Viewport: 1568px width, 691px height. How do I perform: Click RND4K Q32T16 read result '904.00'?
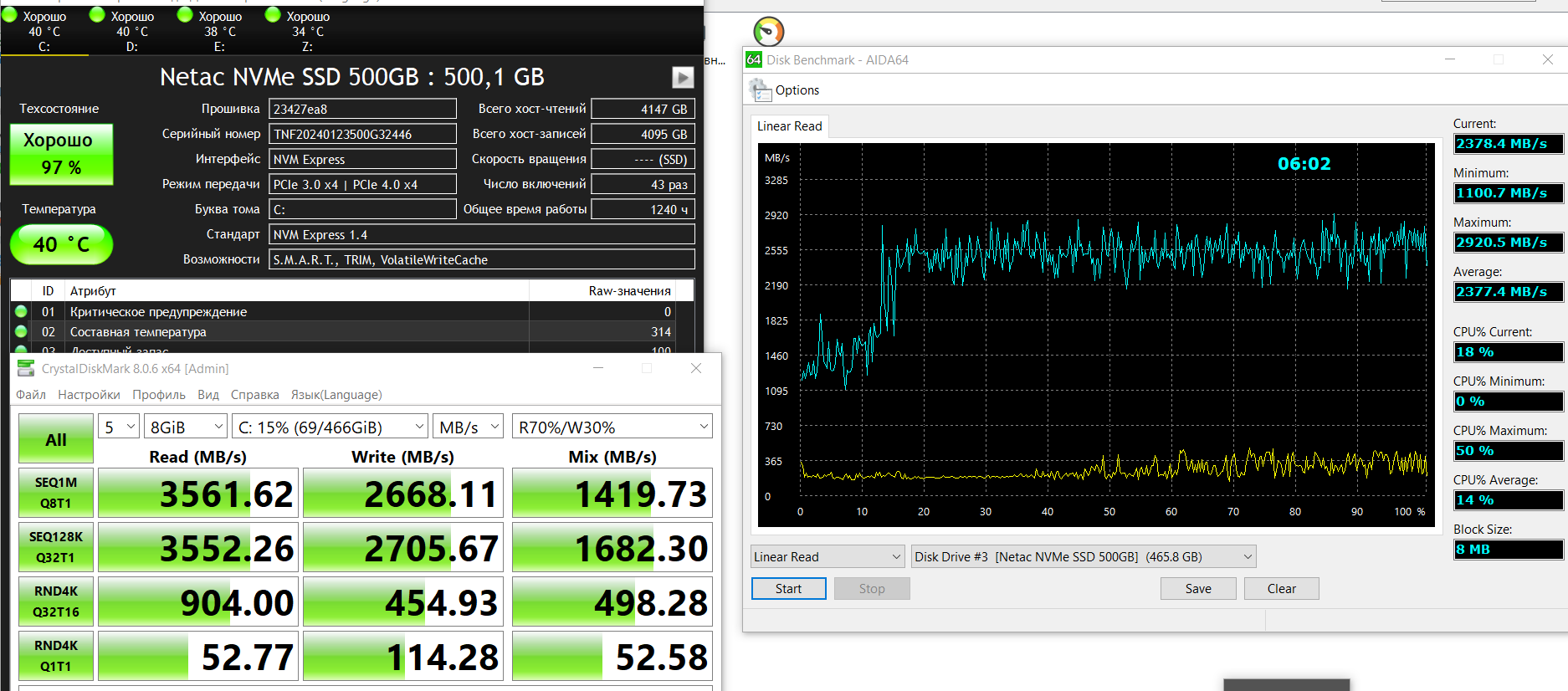(x=198, y=602)
